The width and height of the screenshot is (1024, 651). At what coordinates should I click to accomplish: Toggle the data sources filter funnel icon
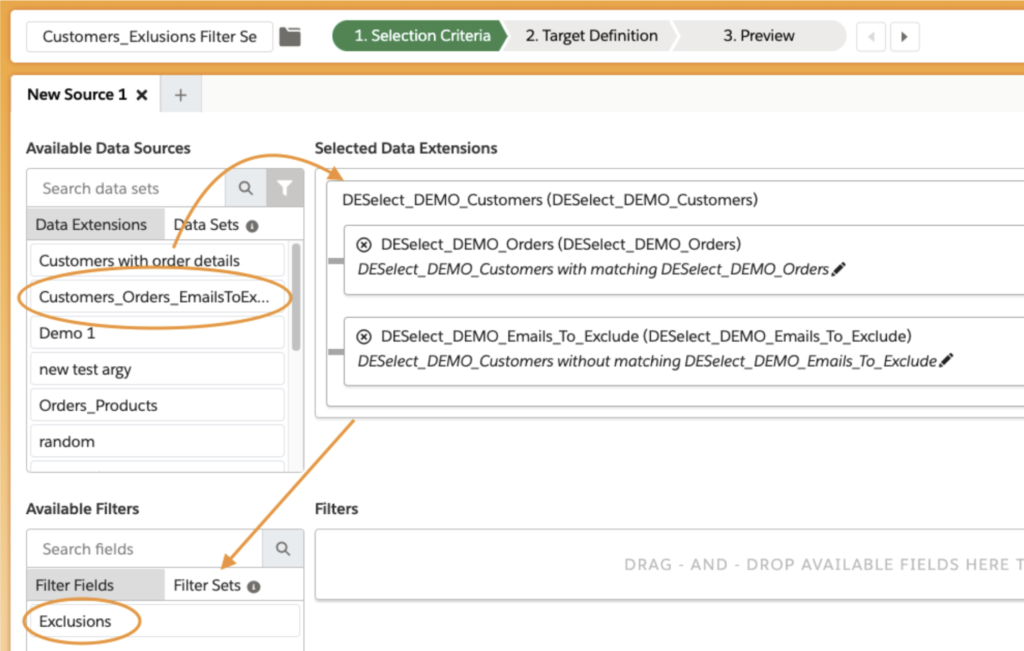point(285,188)
